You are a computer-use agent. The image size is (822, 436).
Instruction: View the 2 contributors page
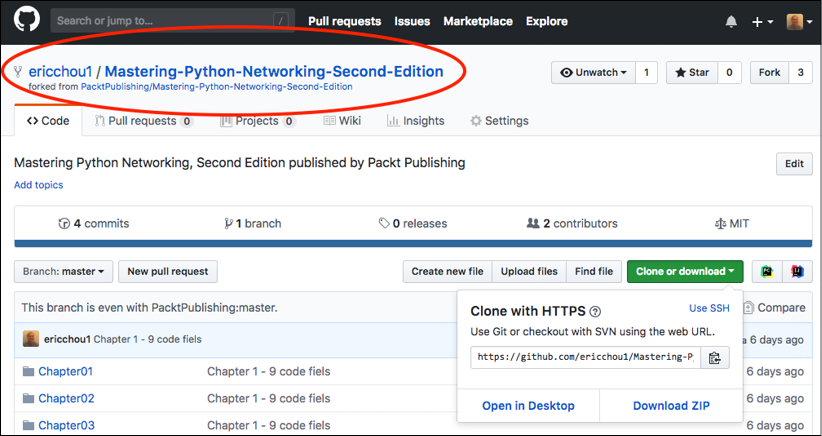coord(572,224)
